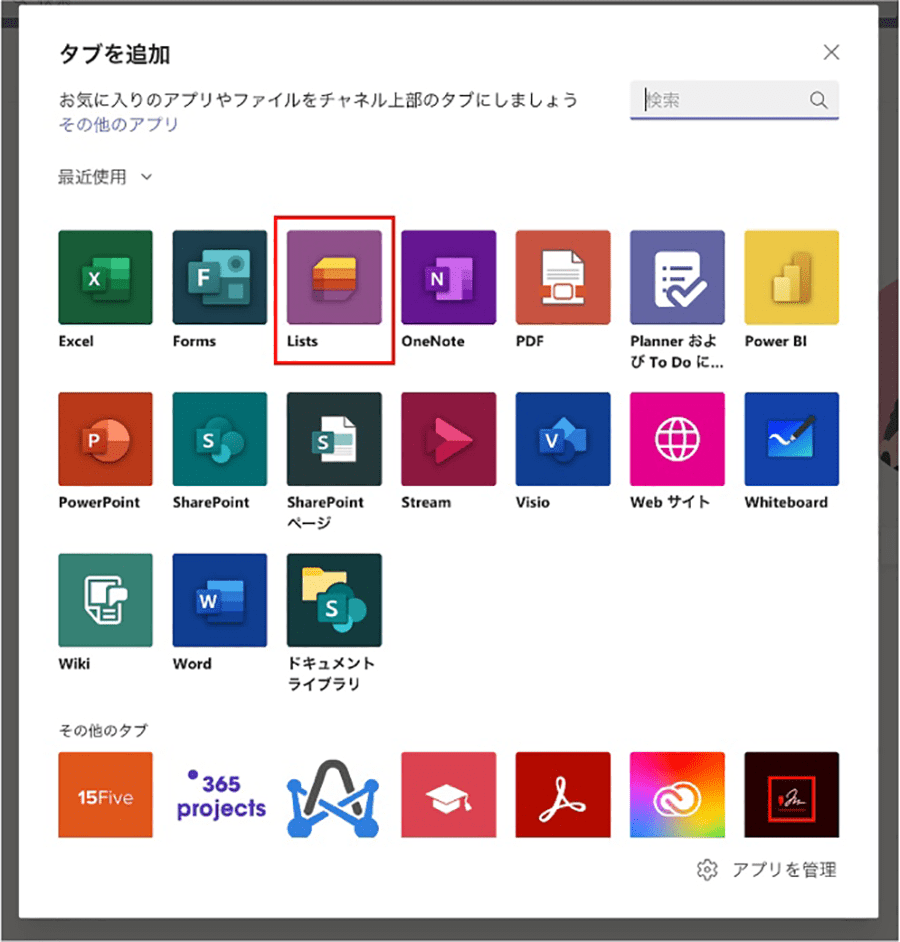Open the 365 projects app
Viewport: 900px width, 942px height.
point(219,795)
